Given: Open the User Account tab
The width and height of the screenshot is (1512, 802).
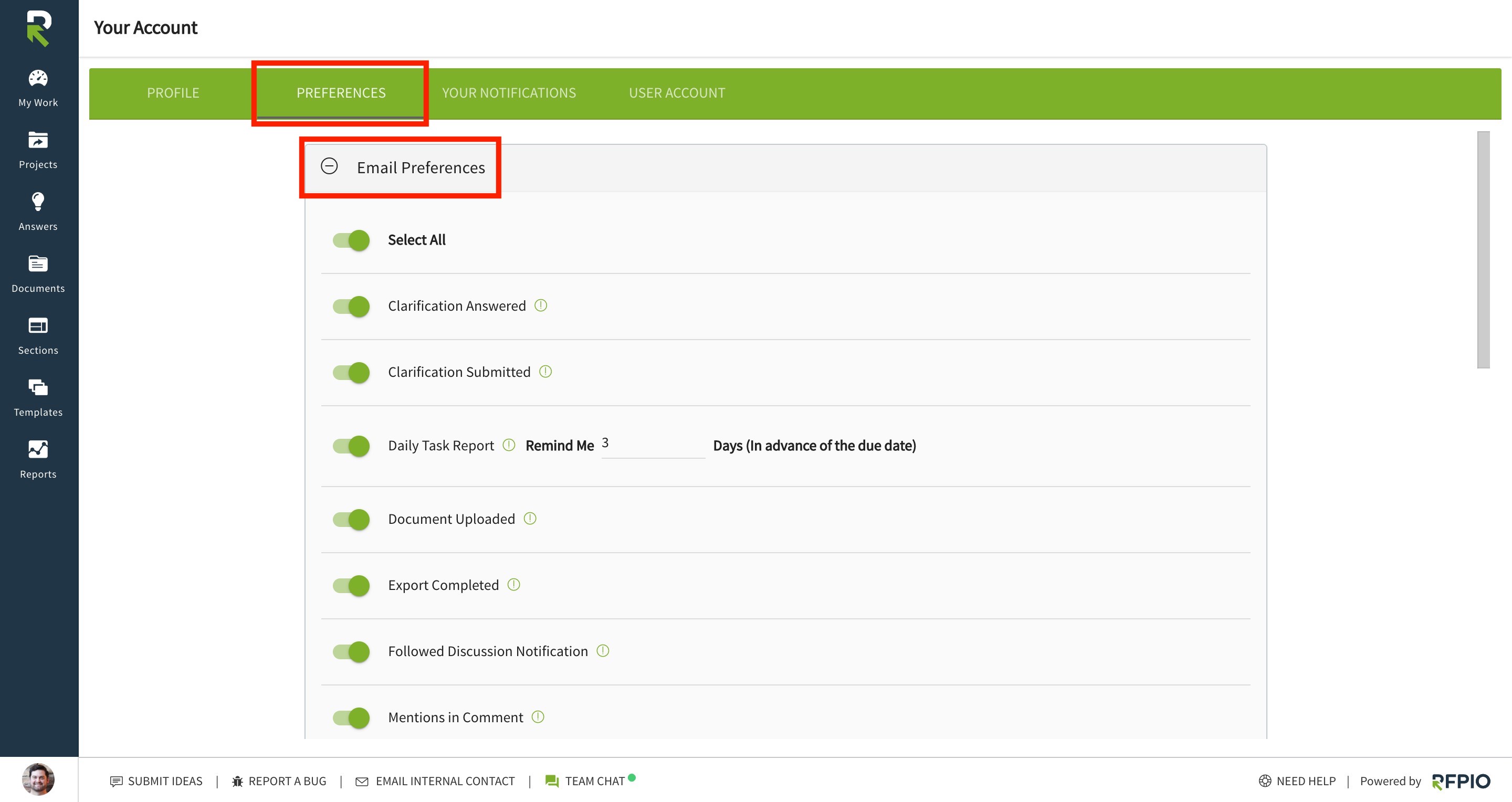Looking at the screenshot, I should pos(677,93).
